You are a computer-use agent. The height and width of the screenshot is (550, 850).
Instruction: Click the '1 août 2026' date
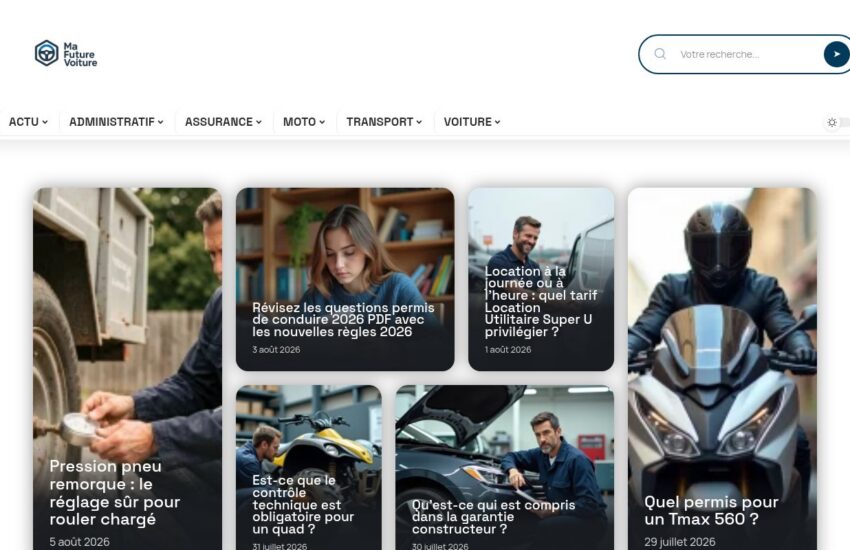click(507, 350)
